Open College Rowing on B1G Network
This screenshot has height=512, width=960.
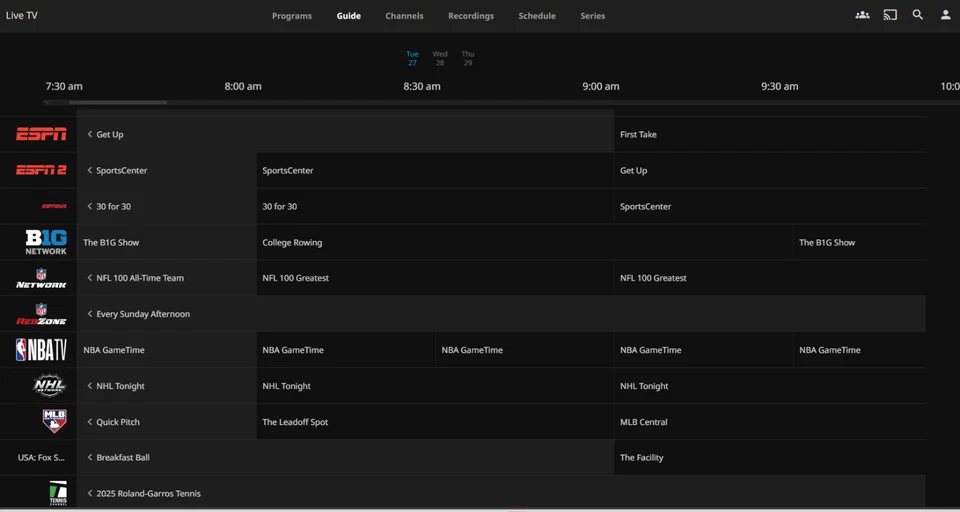pyautogui.click(x=525, y=242)
